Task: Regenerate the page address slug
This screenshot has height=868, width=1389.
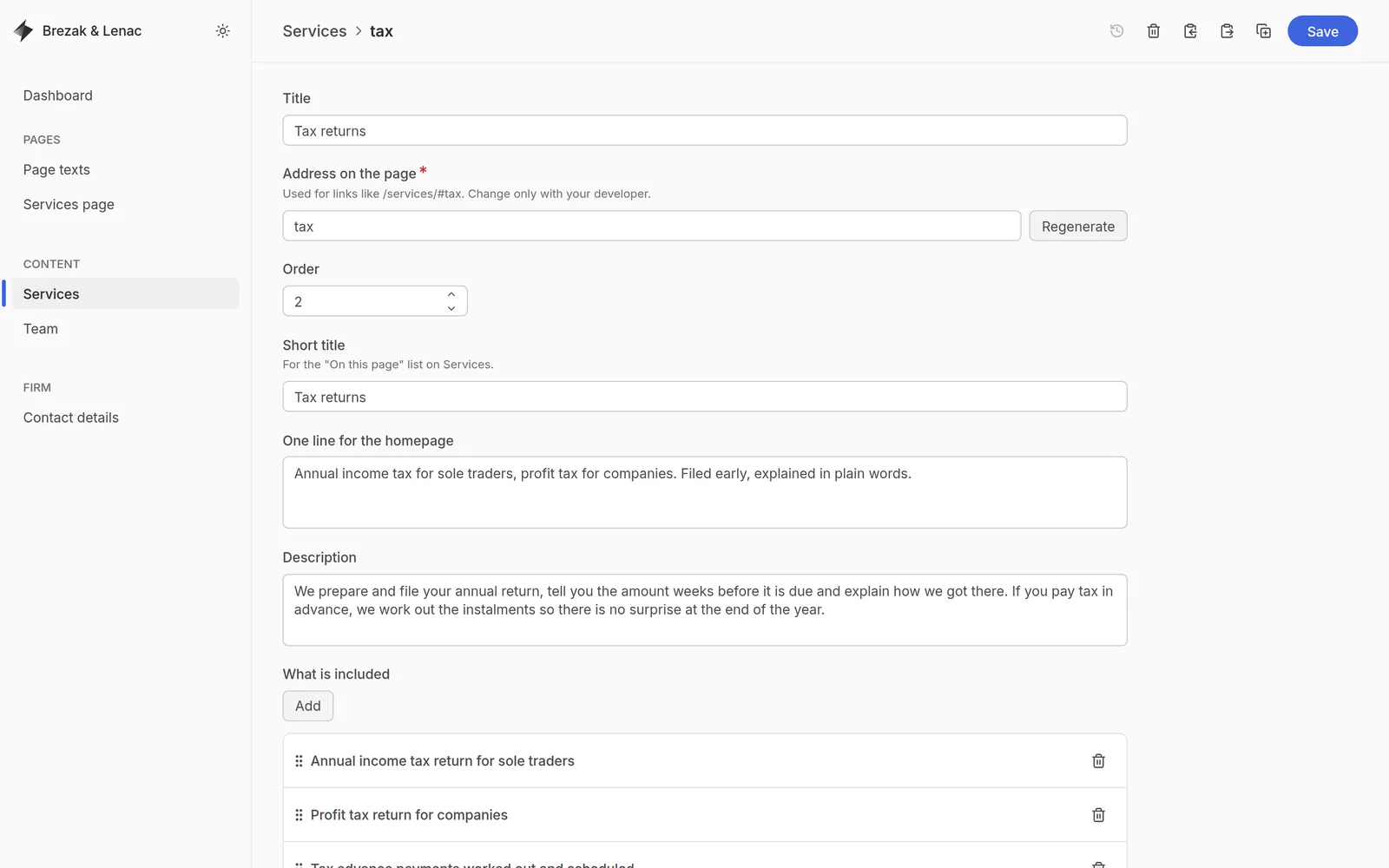Action: (1078, 227)
